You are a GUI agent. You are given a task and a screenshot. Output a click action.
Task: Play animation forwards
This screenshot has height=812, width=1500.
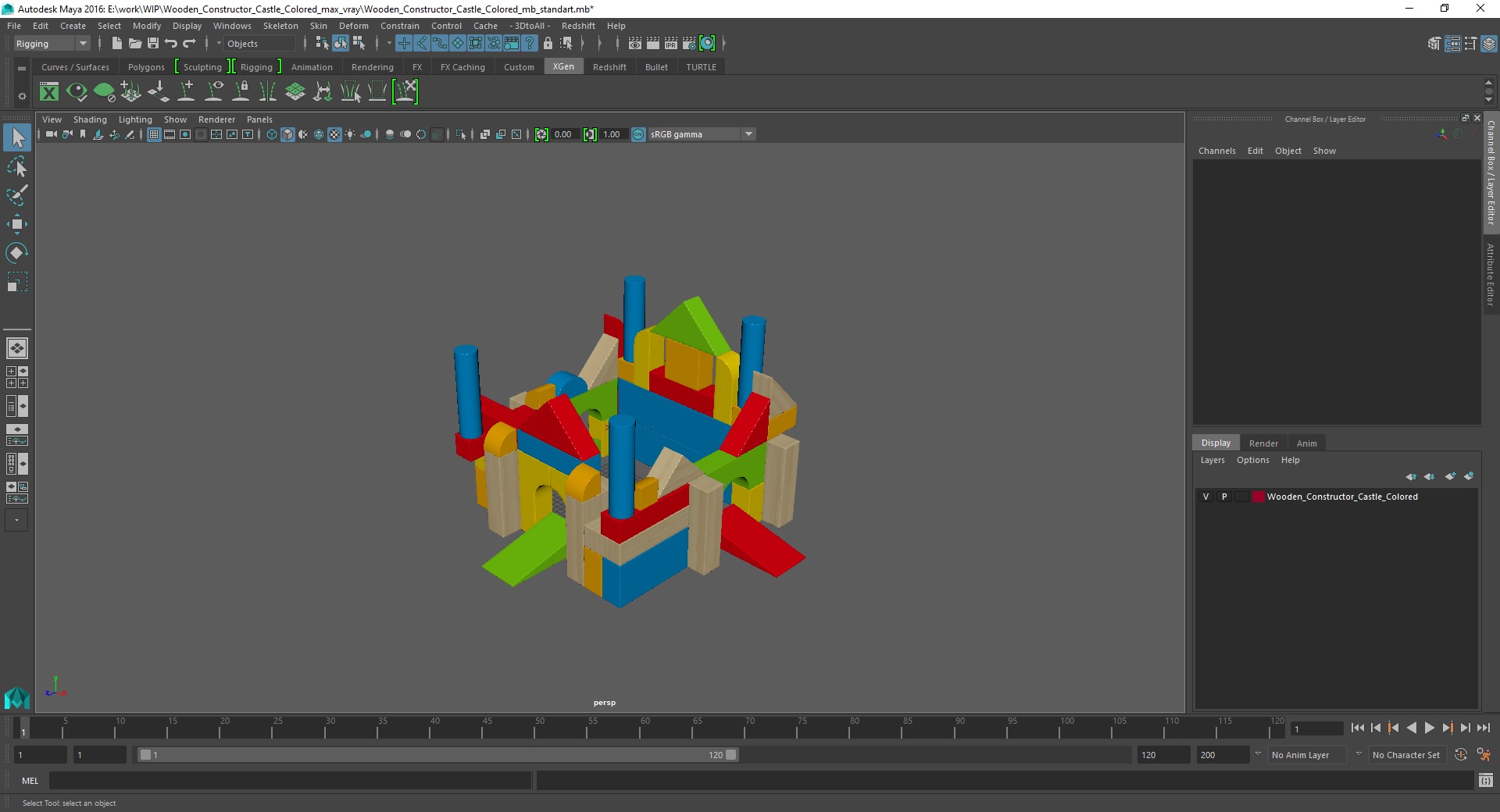[1429, 728]
